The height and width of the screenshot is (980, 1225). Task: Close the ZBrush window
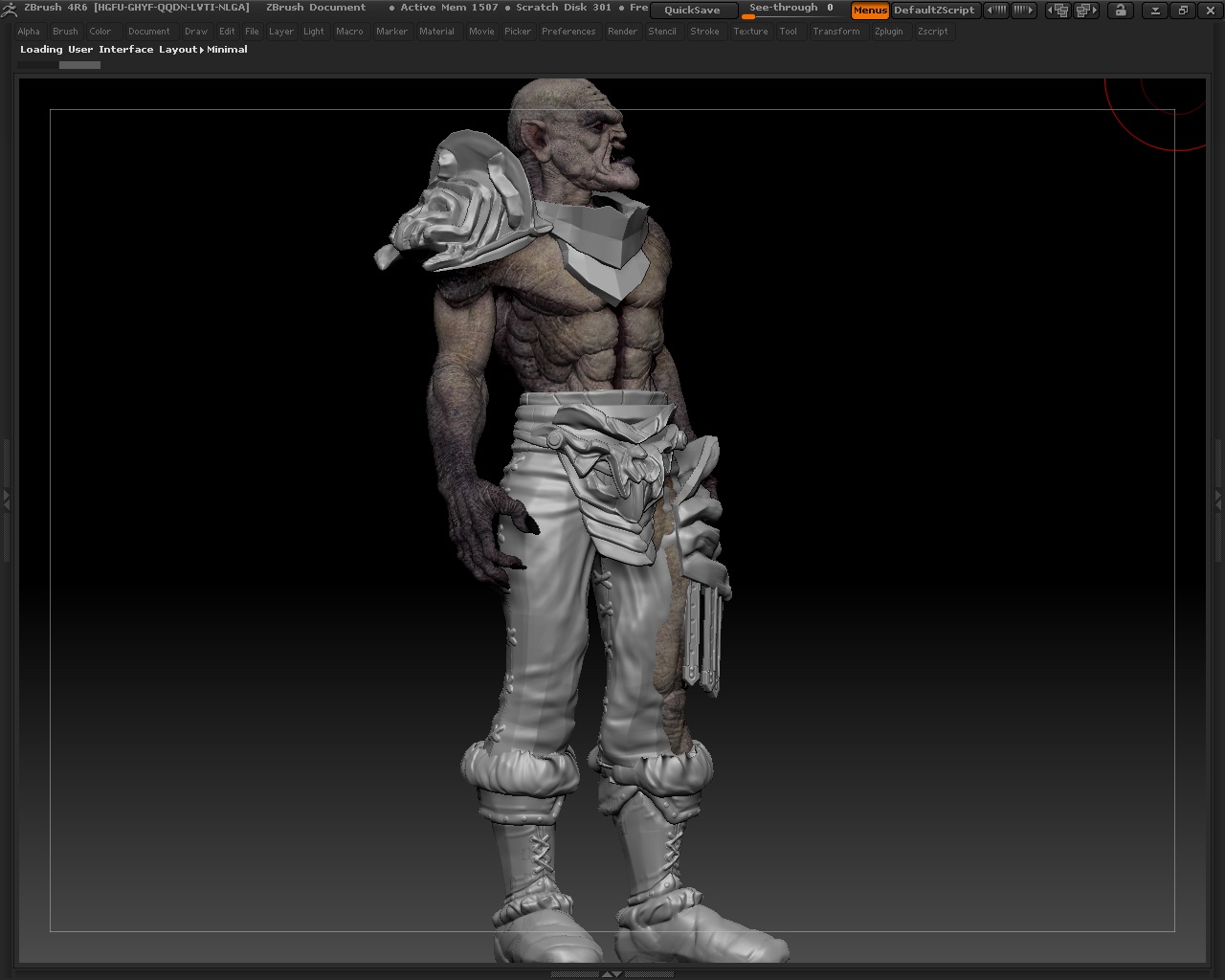1209,11
